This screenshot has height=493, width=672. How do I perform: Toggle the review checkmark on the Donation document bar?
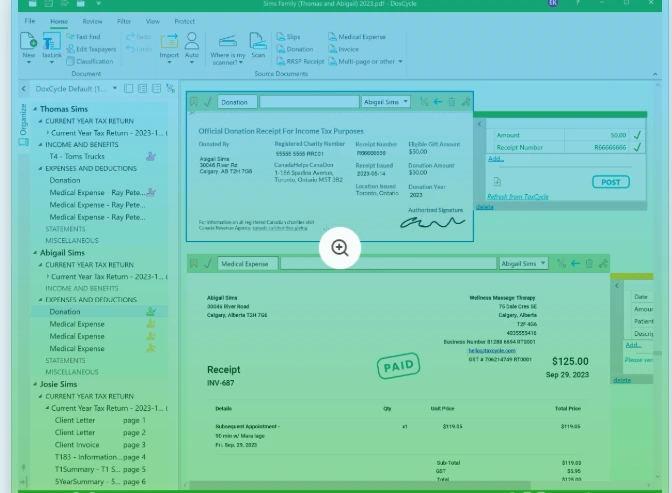coord(208,102)
